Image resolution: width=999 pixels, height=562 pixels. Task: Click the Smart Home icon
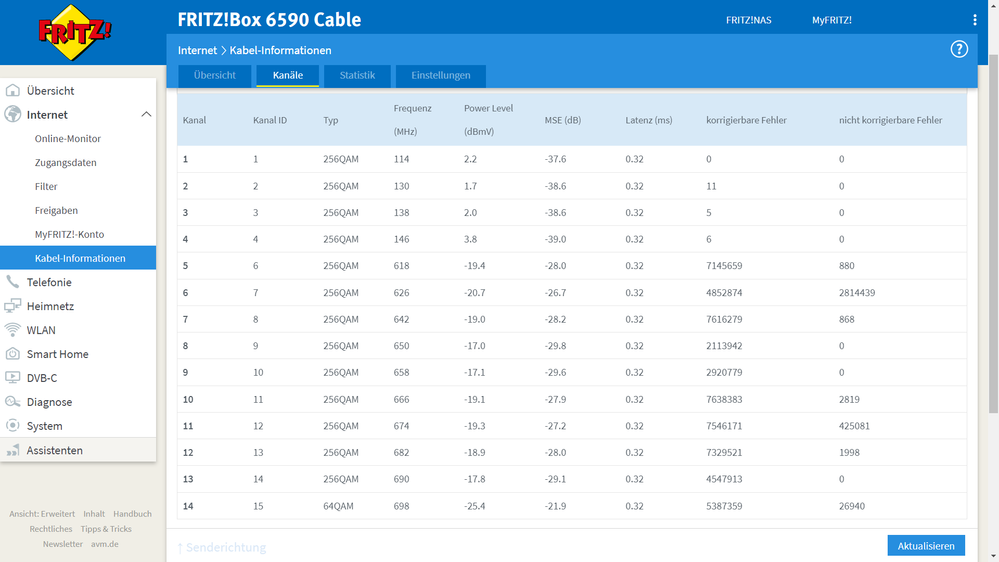(x=13, y=354)
